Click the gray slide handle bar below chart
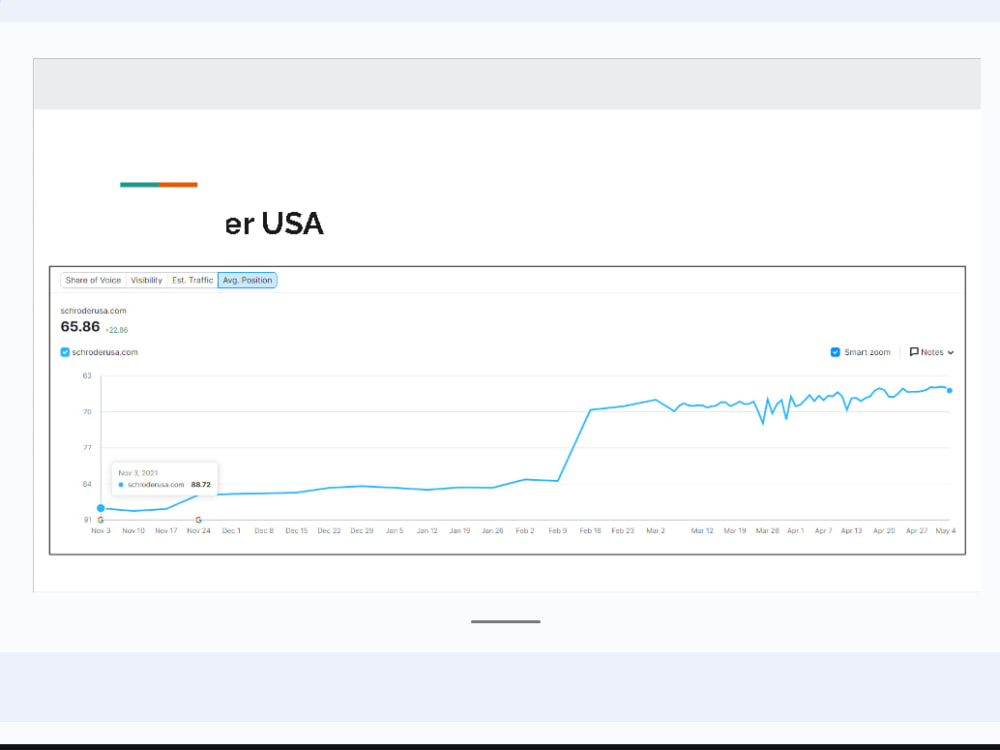The width and height of the screenshot is (1000, 750). pos(506,621)
